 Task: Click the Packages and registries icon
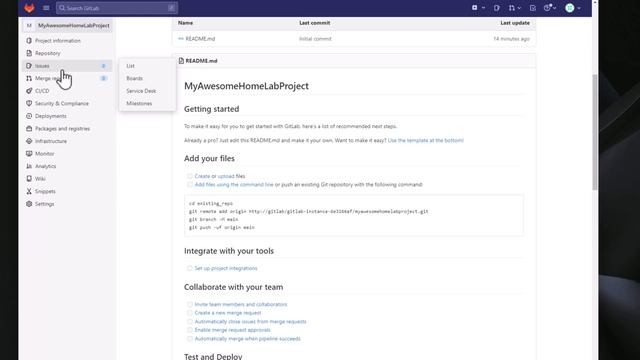coord(29,129)
